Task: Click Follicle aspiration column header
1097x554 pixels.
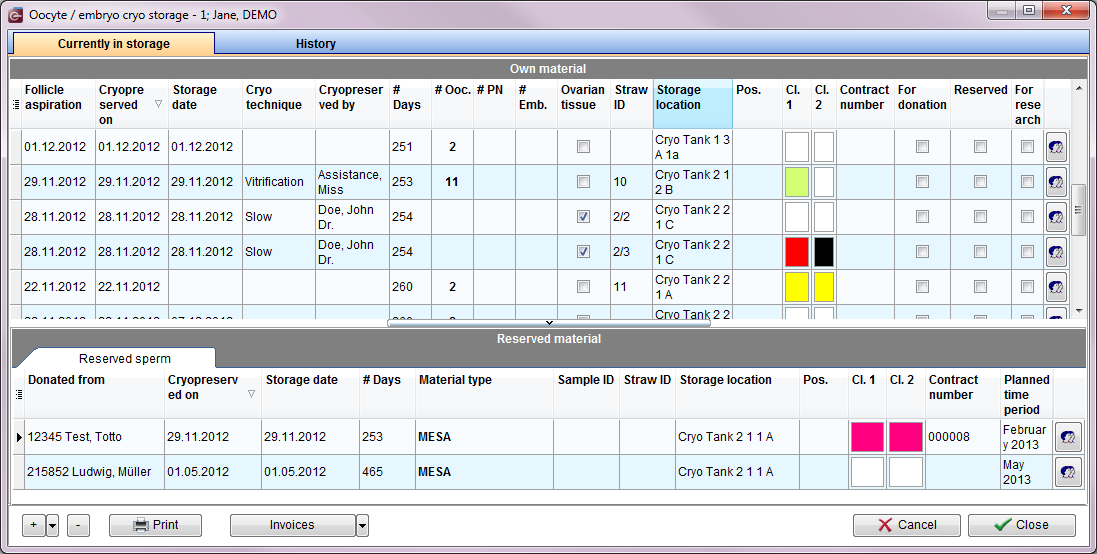Action: tap(58, 104)
